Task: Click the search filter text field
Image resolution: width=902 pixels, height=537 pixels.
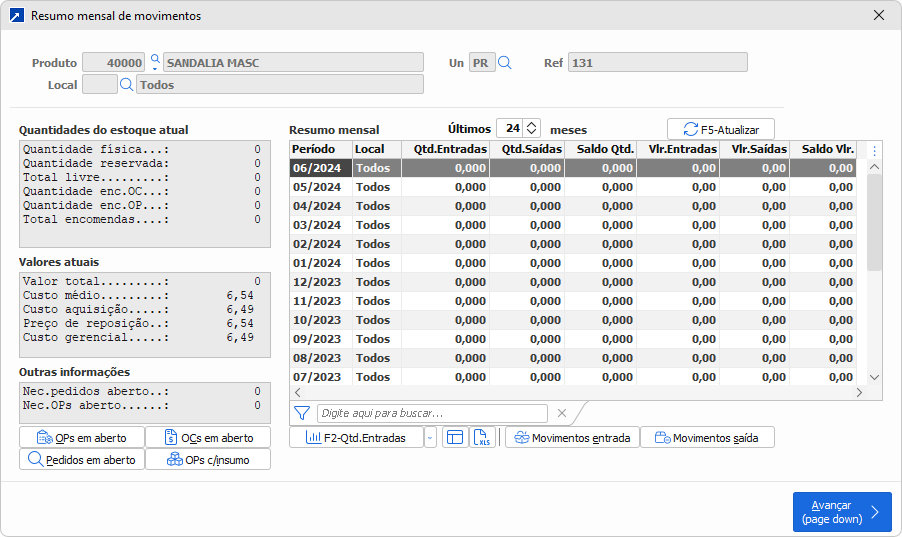Action: (432, 413)
